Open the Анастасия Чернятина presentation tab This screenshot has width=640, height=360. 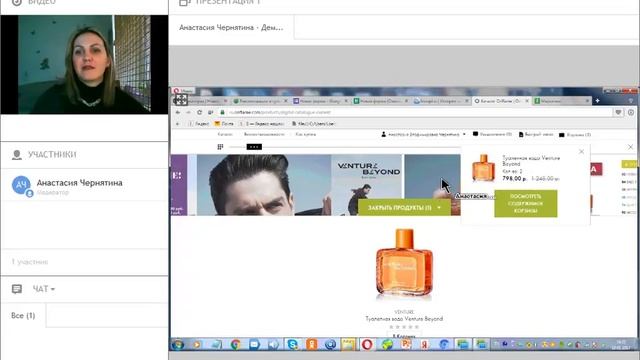click(x=231, y=27)
